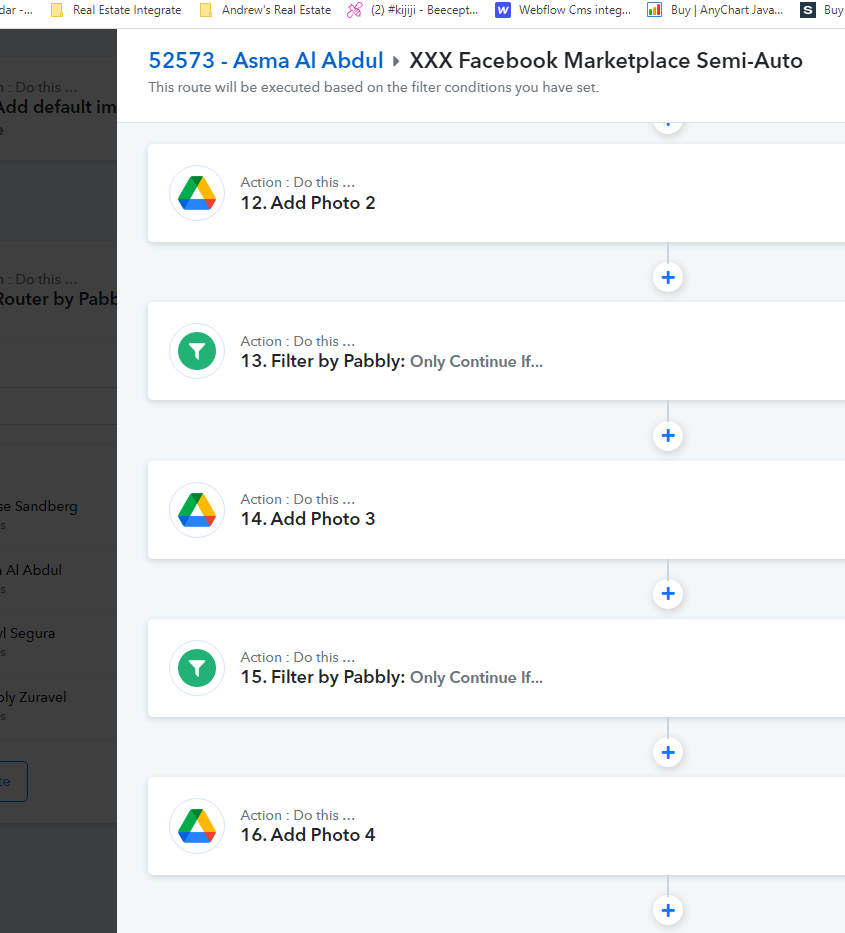Image resolution: width=845 pixels, height=933 pixels.
Task: Add a step after 15. Filter by Pabbly
Action: tap(668, 752)
